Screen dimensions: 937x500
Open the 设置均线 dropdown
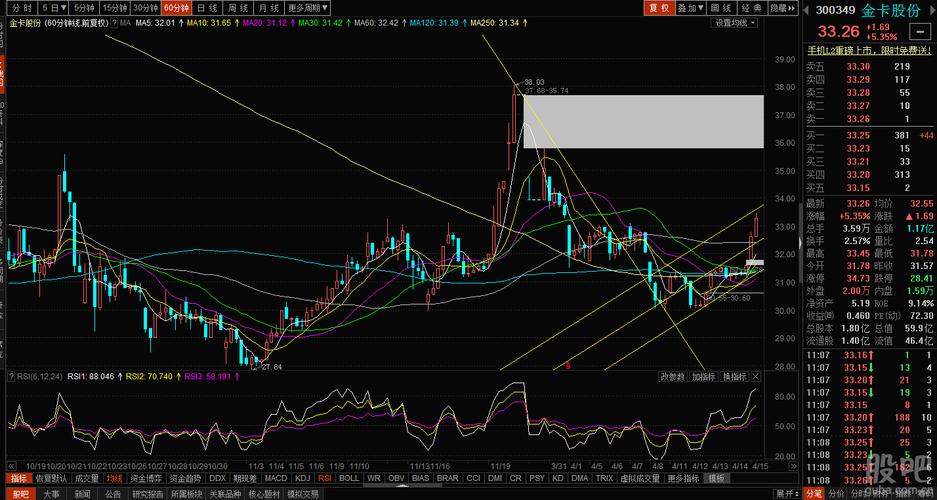click(x=736, y=23)
